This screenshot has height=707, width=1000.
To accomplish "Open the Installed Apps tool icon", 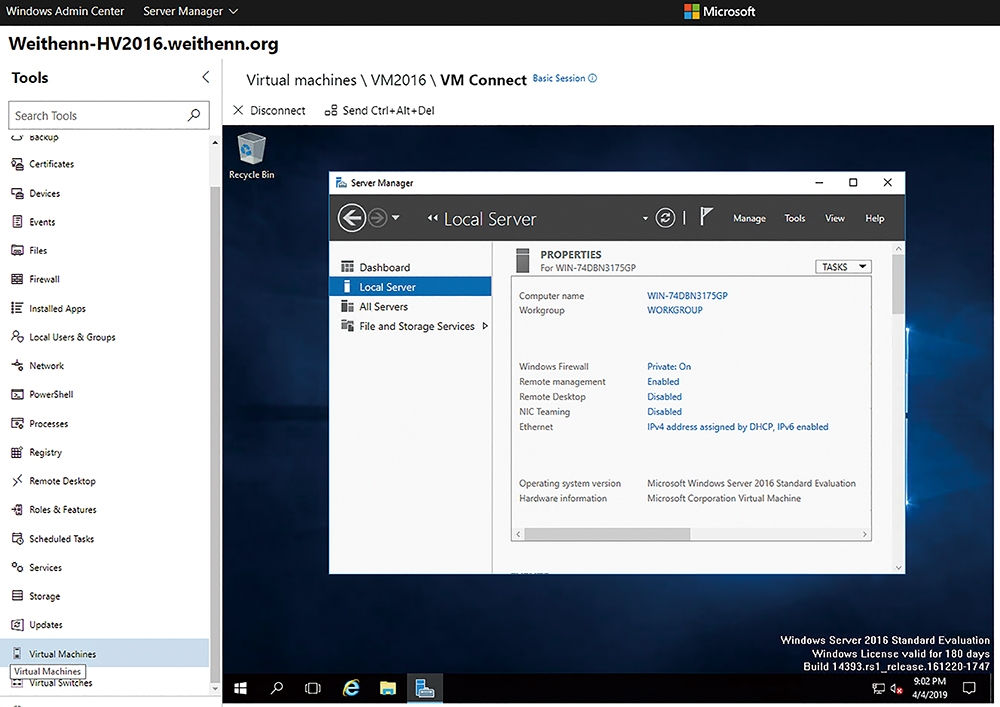I will (17, 308).
